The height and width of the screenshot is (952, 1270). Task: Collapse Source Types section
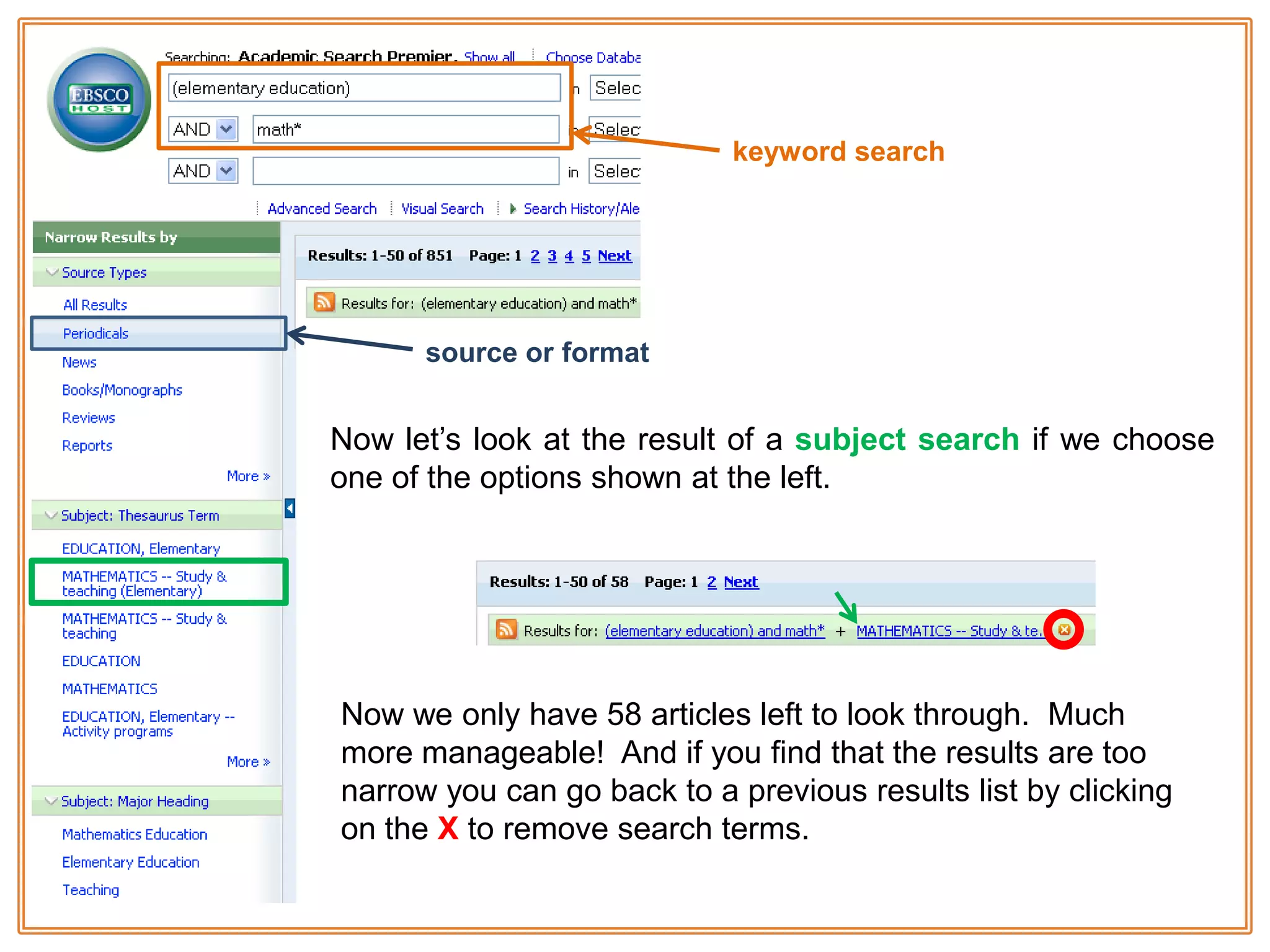pyautogui.click(x=52, y=272)
